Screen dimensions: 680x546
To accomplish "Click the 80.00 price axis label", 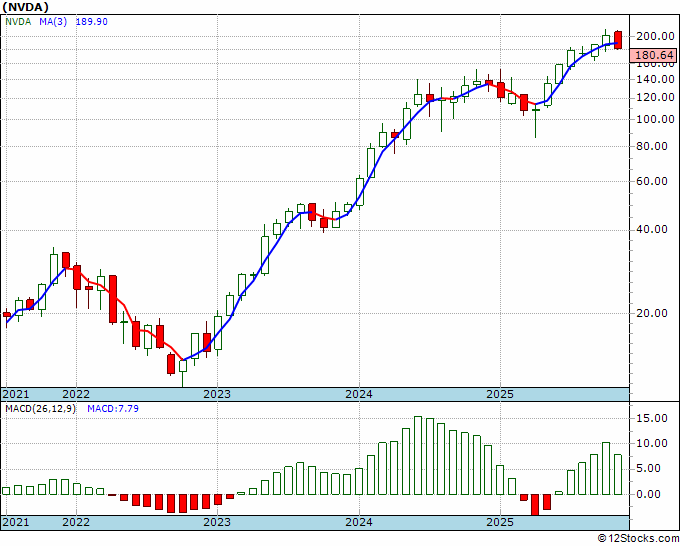I will point(652,146).
